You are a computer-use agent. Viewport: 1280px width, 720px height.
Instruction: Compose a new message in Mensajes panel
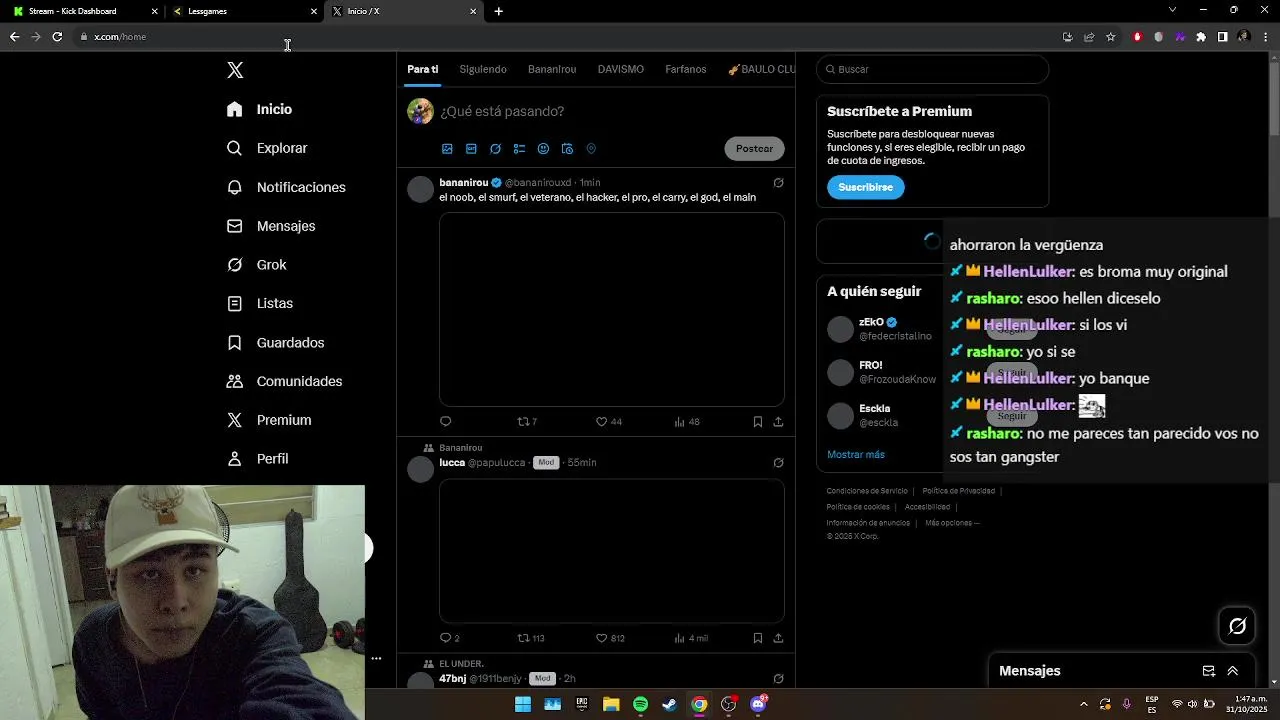coord(1208,671)
